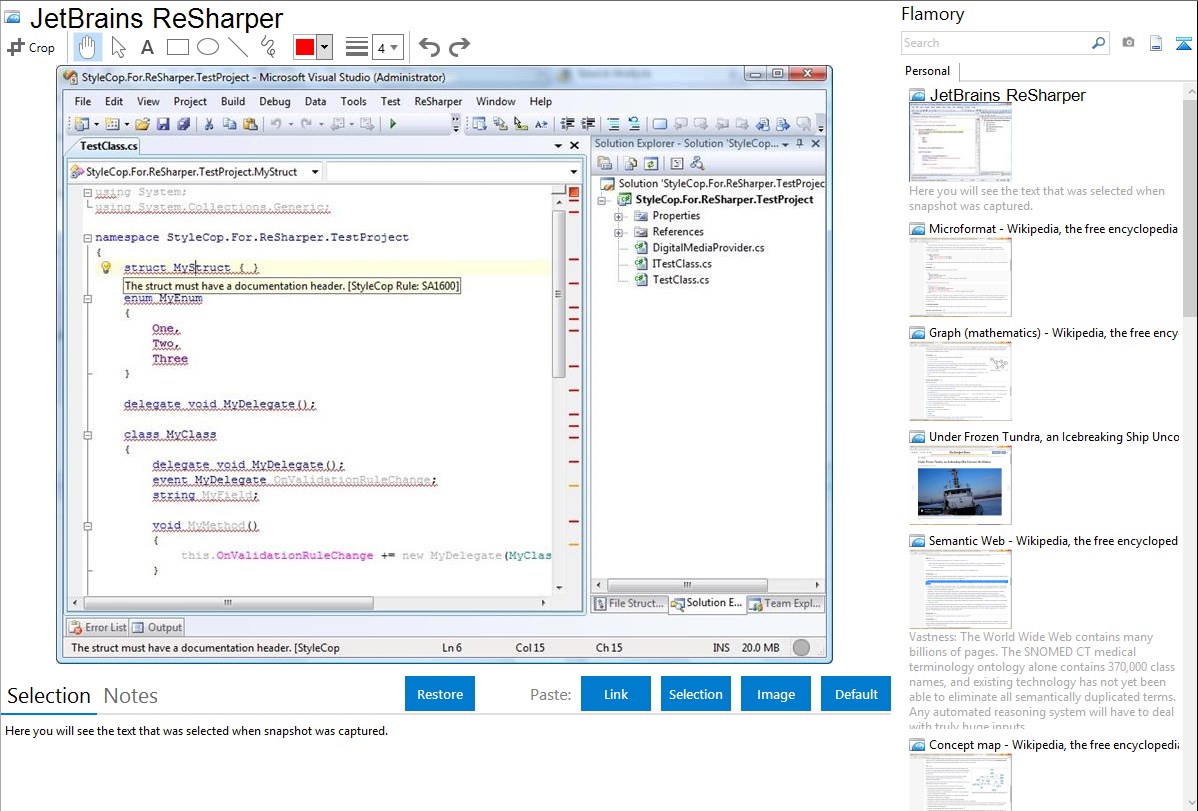1198x811 pixels.
Task: Redo the last undone action
Action: point(459,47)
